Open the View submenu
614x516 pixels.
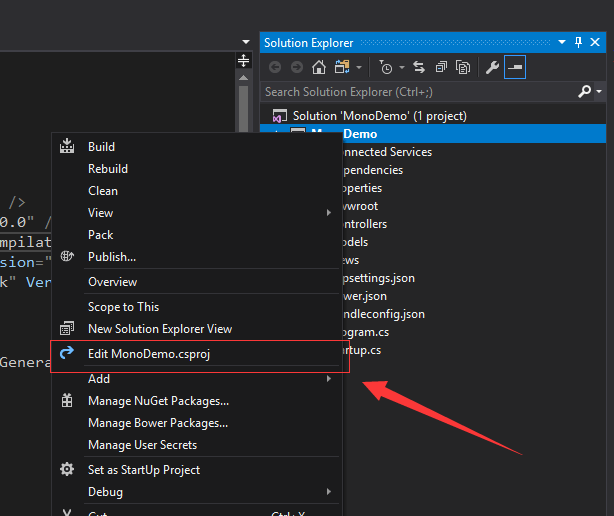(196, 213)
